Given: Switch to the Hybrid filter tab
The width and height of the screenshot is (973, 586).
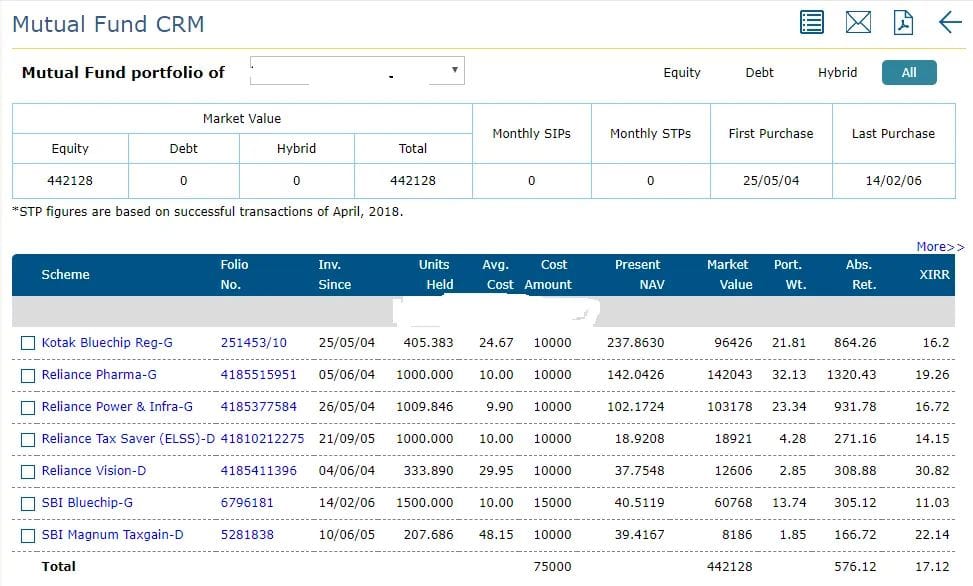Looking at the screenshot, I should 837,73.
